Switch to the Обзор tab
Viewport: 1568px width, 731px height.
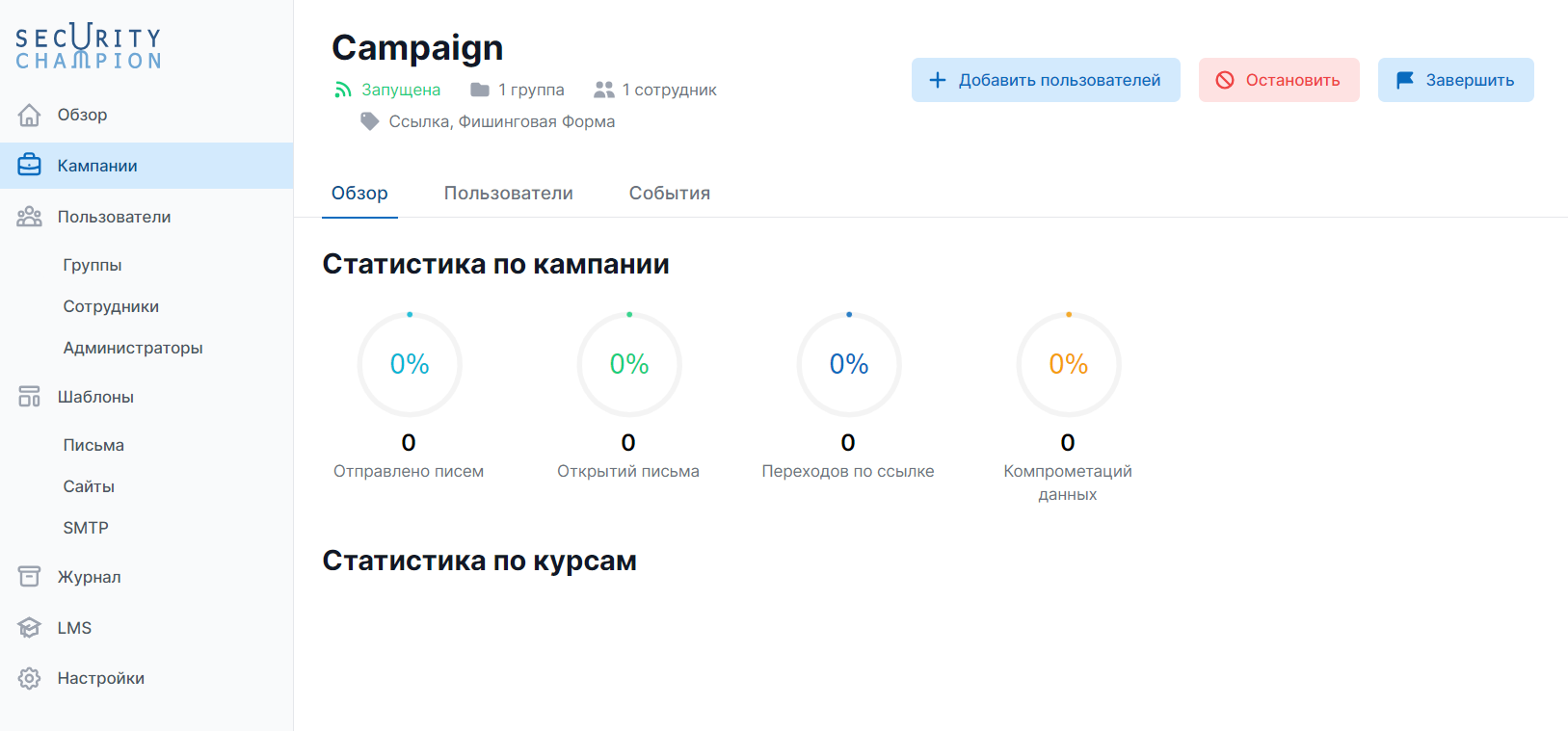pos(359,194)
